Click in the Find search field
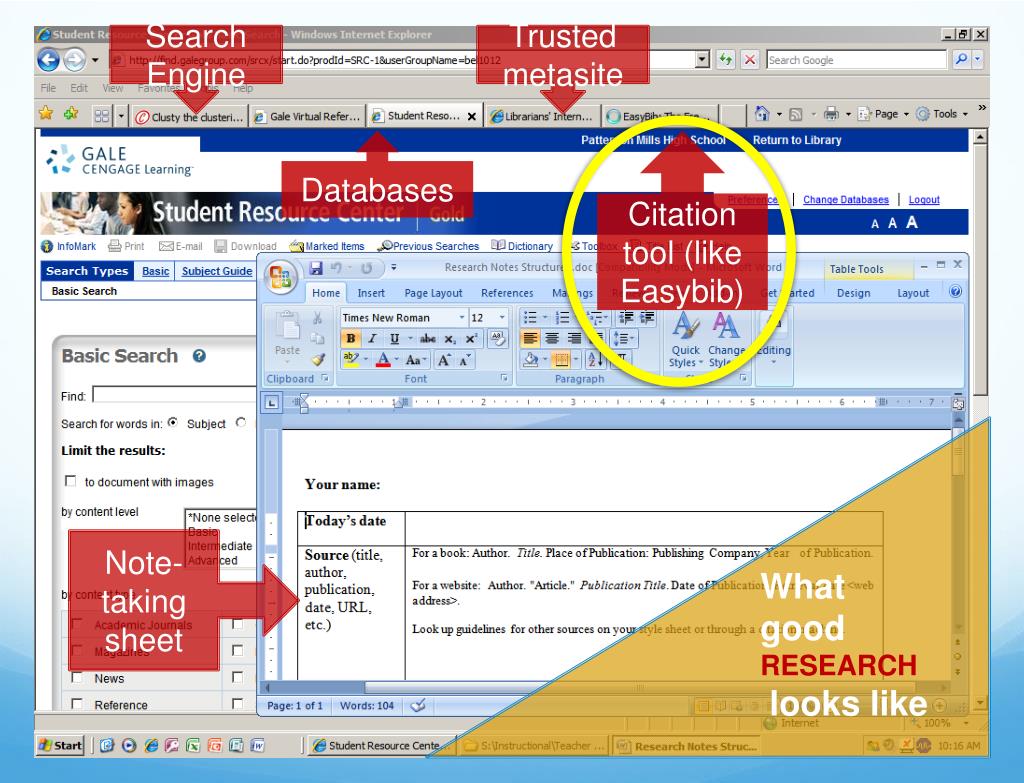The width and height of the screenshot is (1024, 783). (x=175, y=394)
